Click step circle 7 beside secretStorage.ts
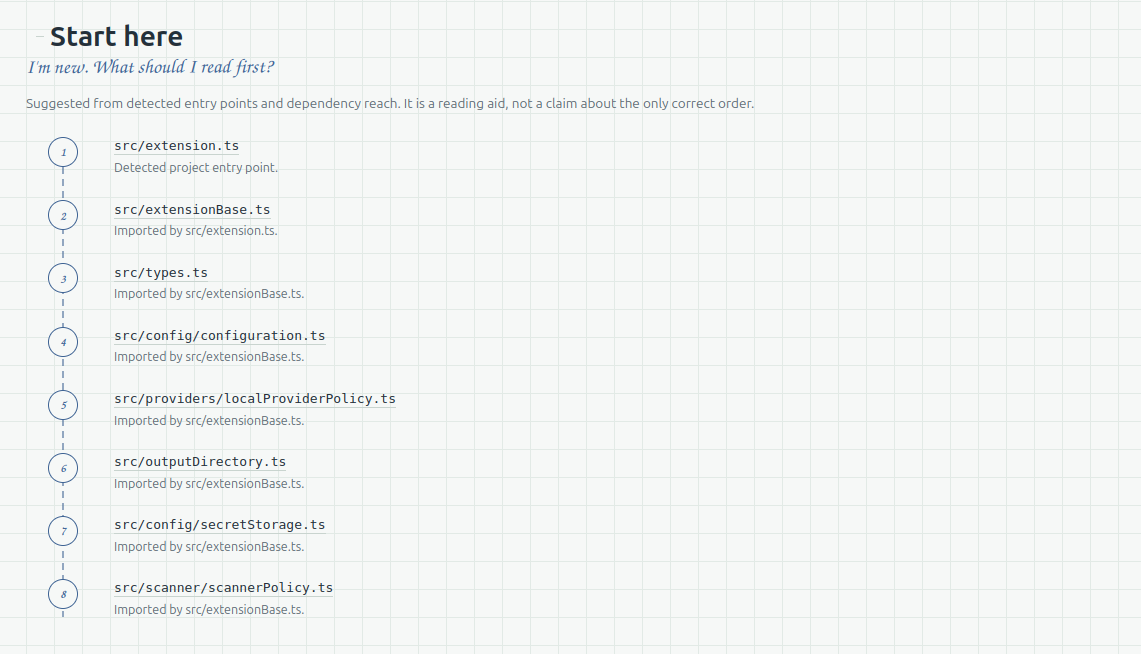This screenshot has width=1141, height=654. click(x=63, y=531)
